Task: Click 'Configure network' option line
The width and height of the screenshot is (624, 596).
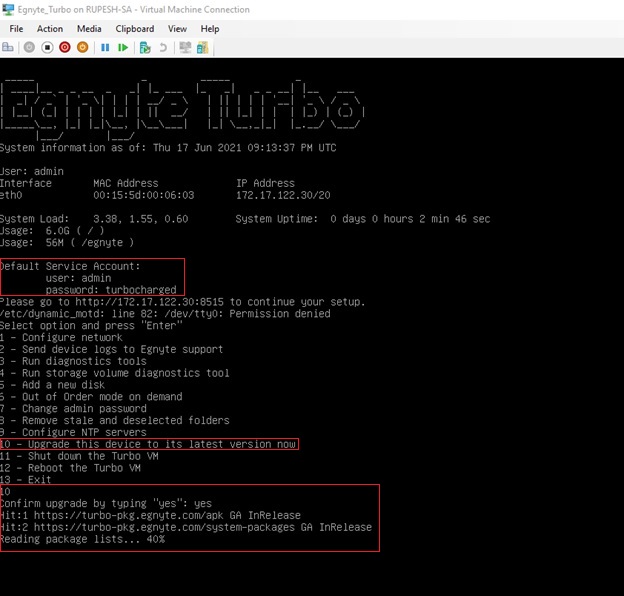Action: 61,337
